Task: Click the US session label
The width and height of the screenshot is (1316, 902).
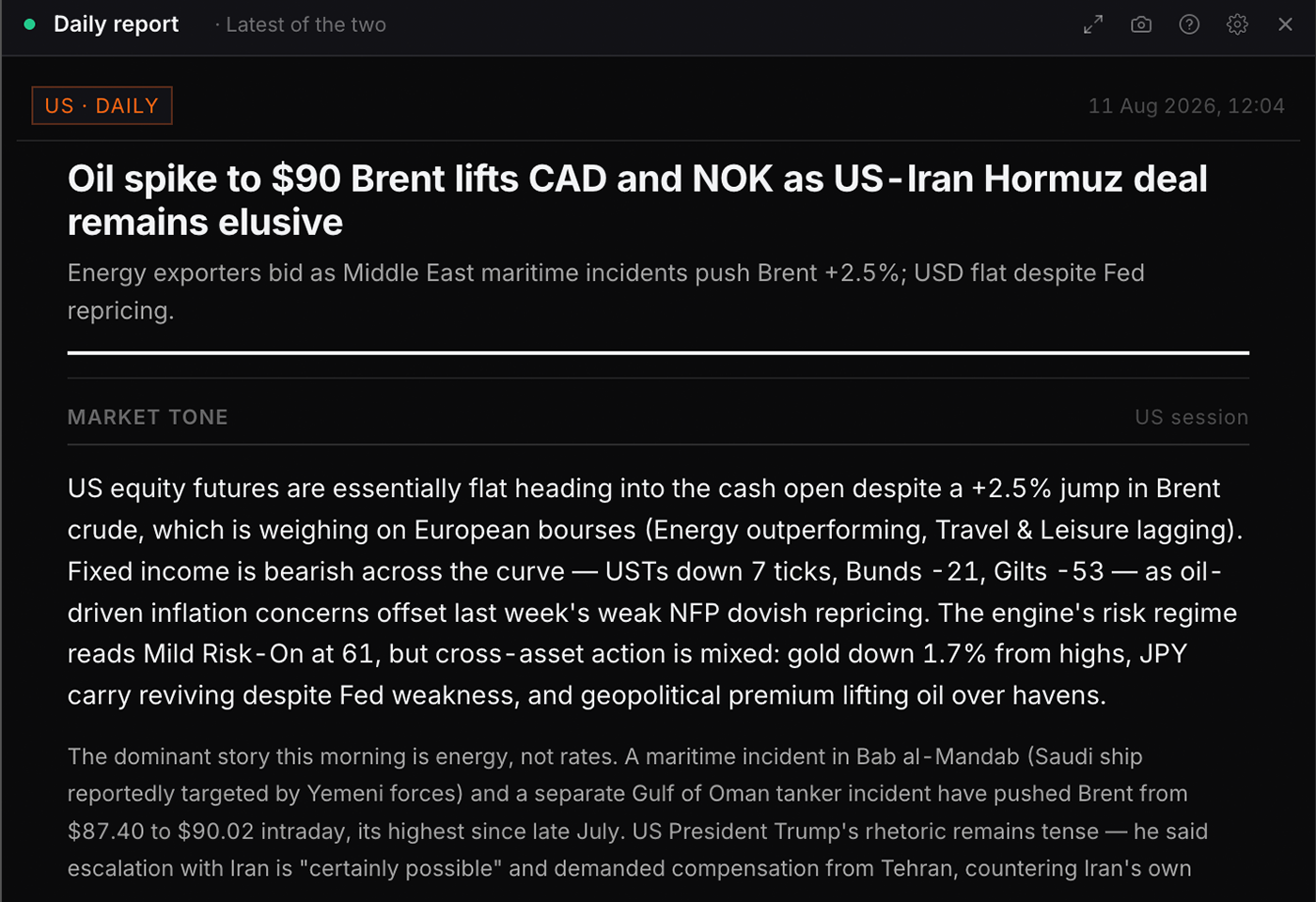Action: click(x=1191, y=417)
